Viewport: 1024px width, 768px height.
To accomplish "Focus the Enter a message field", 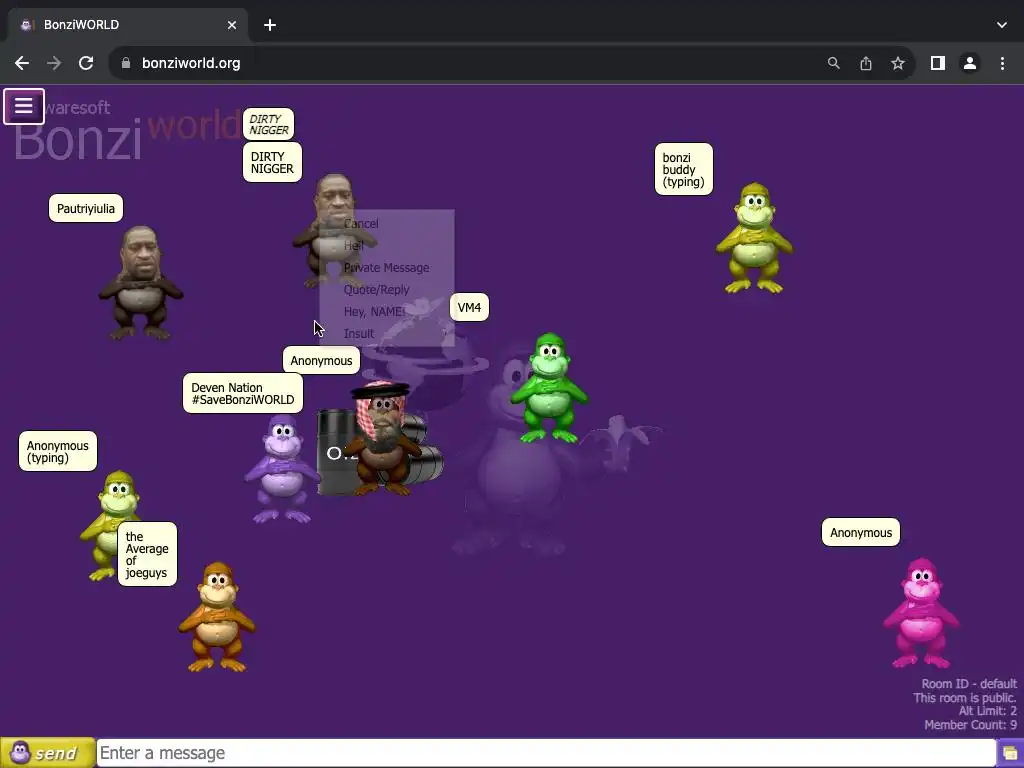I will click(547, 753).
